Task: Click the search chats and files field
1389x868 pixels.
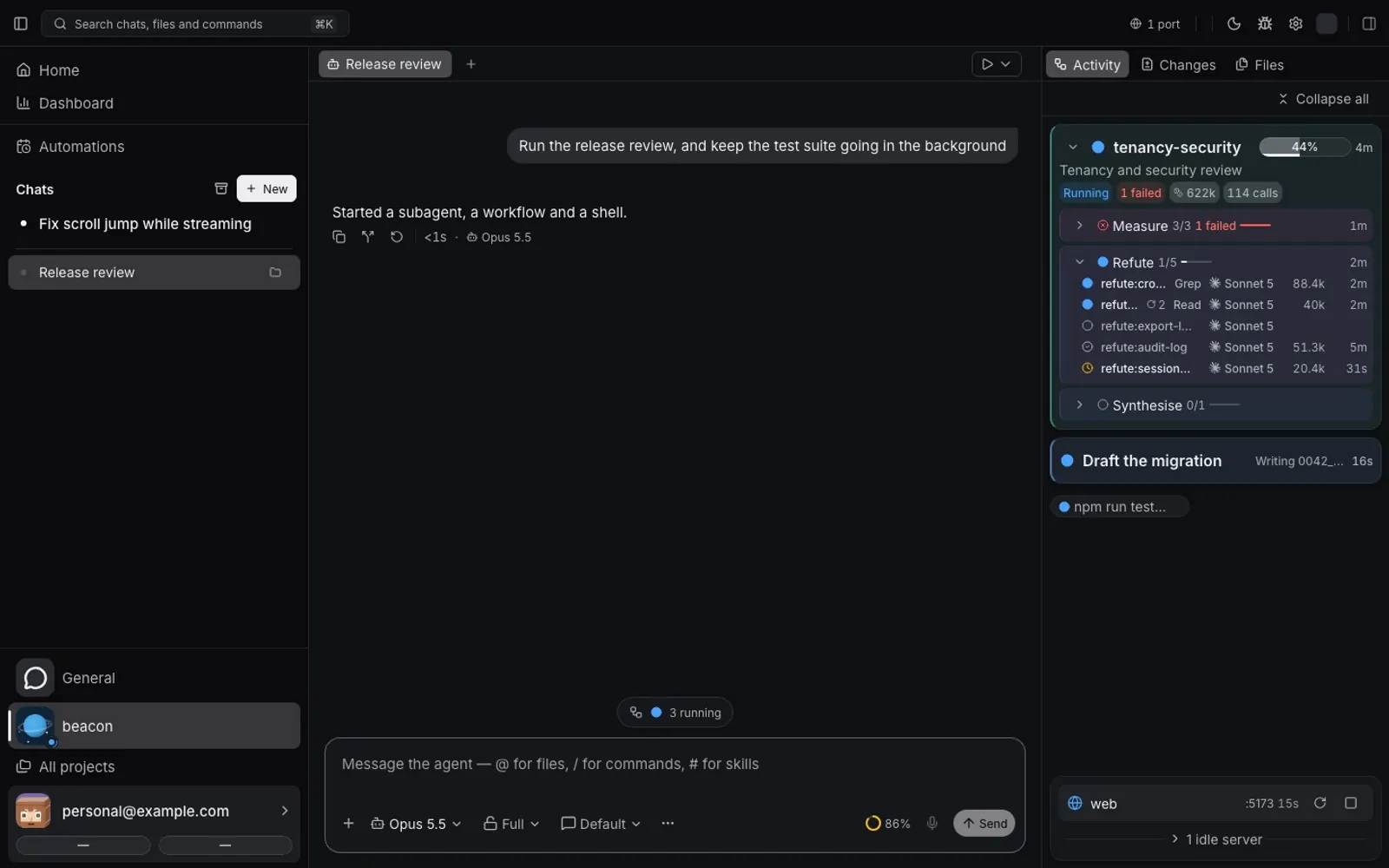Action: tap(195, 23)
